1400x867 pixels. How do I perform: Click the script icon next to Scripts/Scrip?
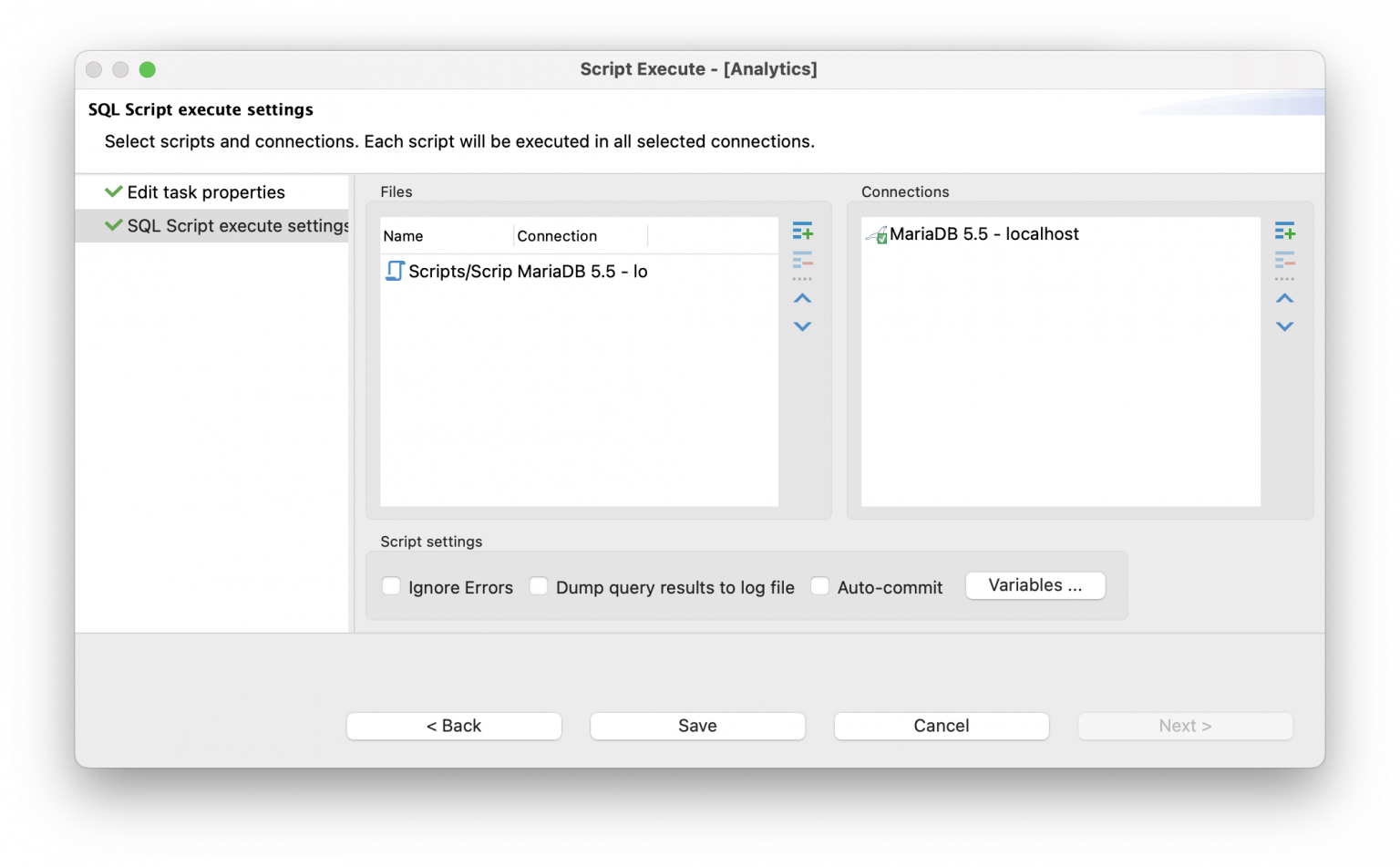(394, 271)
